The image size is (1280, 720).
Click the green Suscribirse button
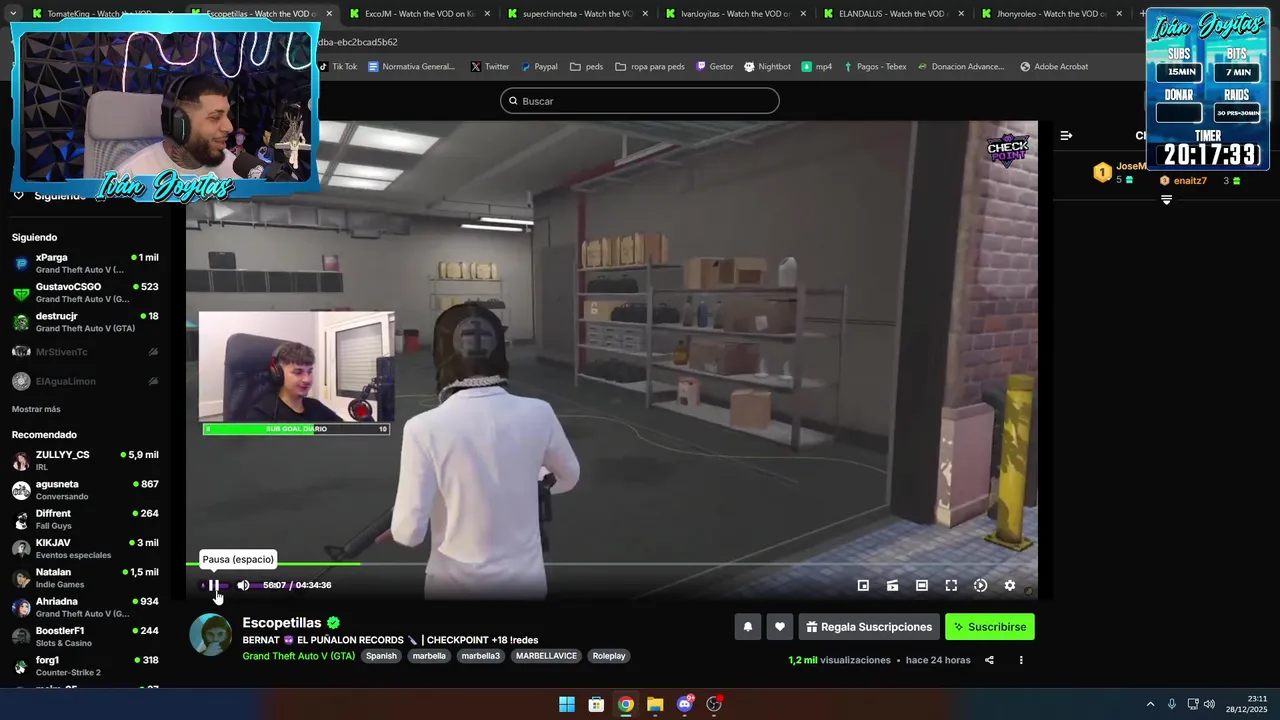pos(990,627)
